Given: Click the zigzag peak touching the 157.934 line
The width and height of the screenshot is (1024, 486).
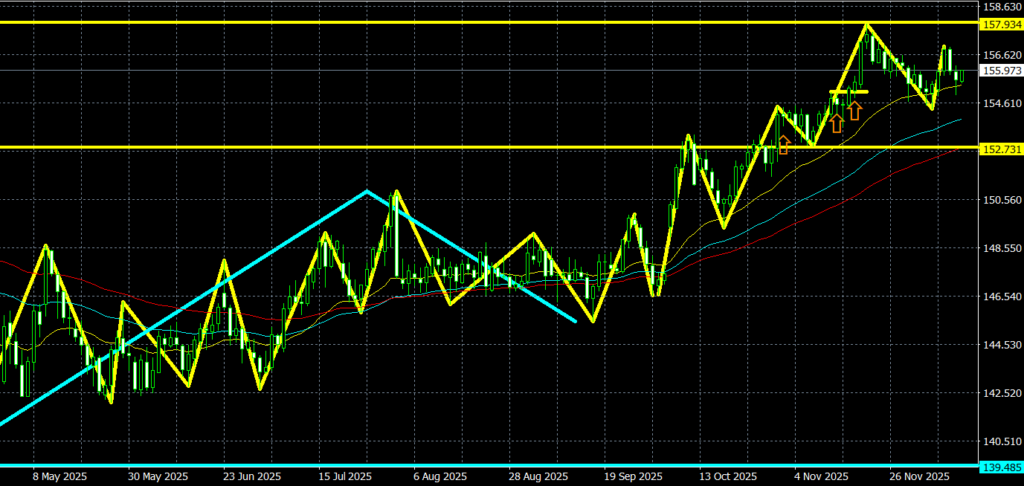Looking at the screenshot, I should pos(866,24).
